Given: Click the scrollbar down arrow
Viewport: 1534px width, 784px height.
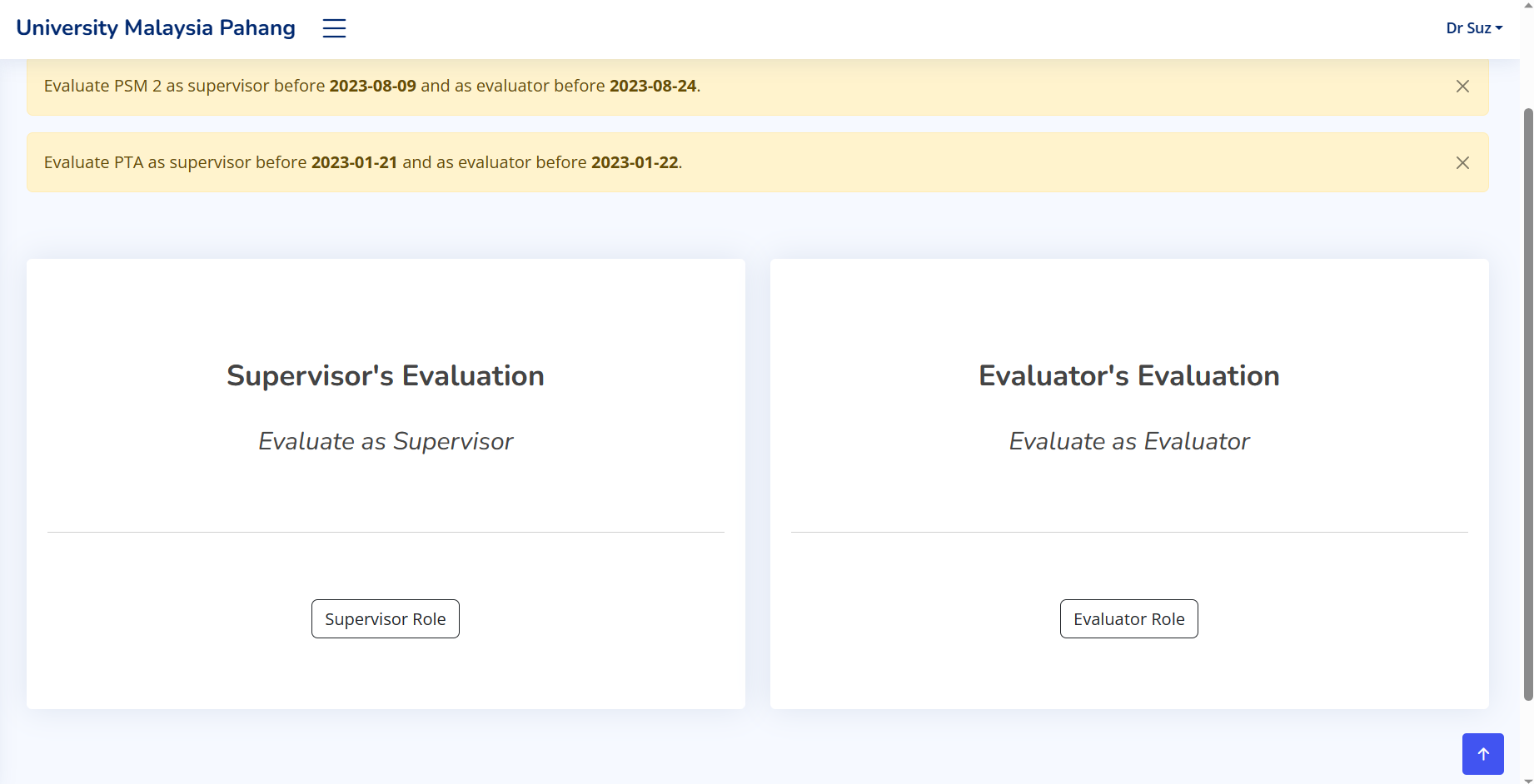Looking at the screenshot, I should (x=1527, y=779).
